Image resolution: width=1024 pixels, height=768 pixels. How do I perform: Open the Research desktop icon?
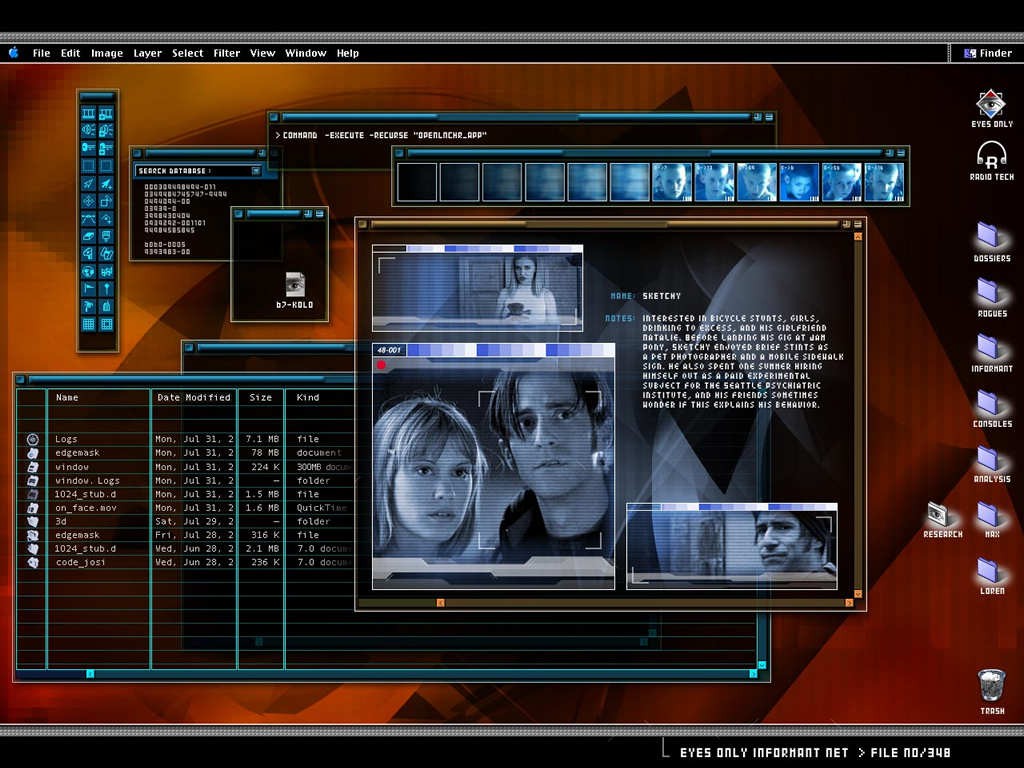click(x=938, y=514)
